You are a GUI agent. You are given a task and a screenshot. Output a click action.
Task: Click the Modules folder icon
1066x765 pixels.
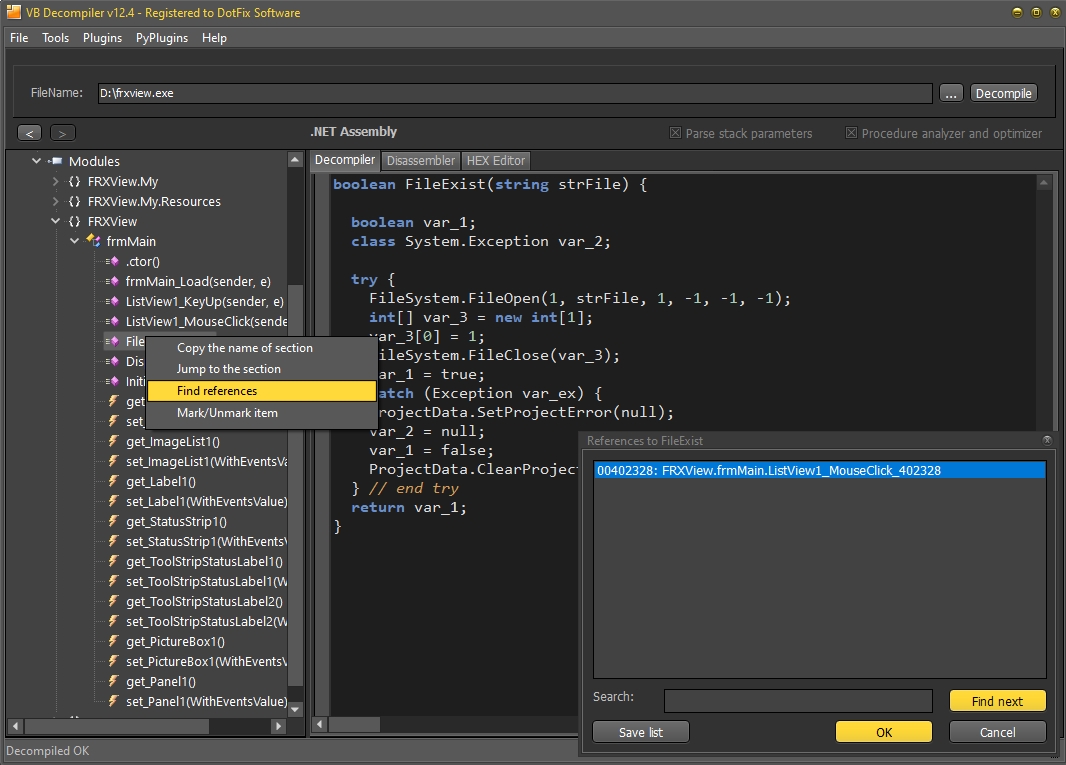point(56,161)
